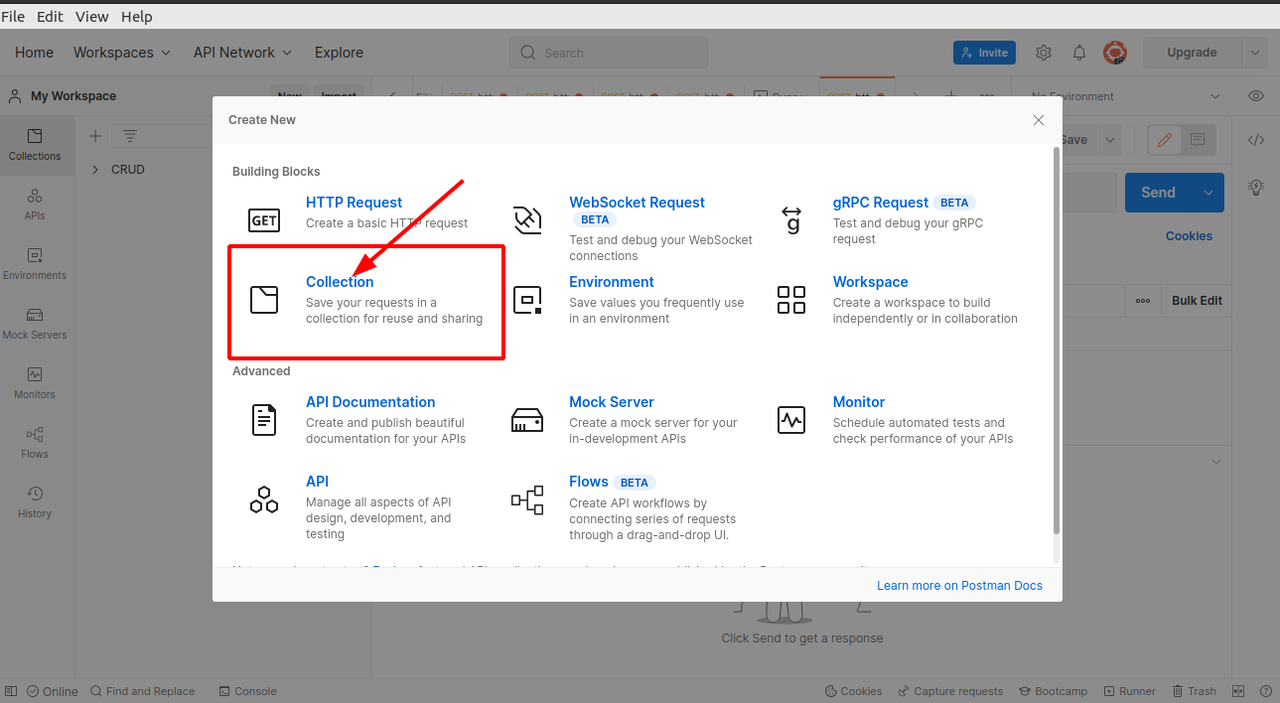This screenshot has height=703, width=1280.
Task: Click the Workspace grid icon
Action: coord(791,299)
